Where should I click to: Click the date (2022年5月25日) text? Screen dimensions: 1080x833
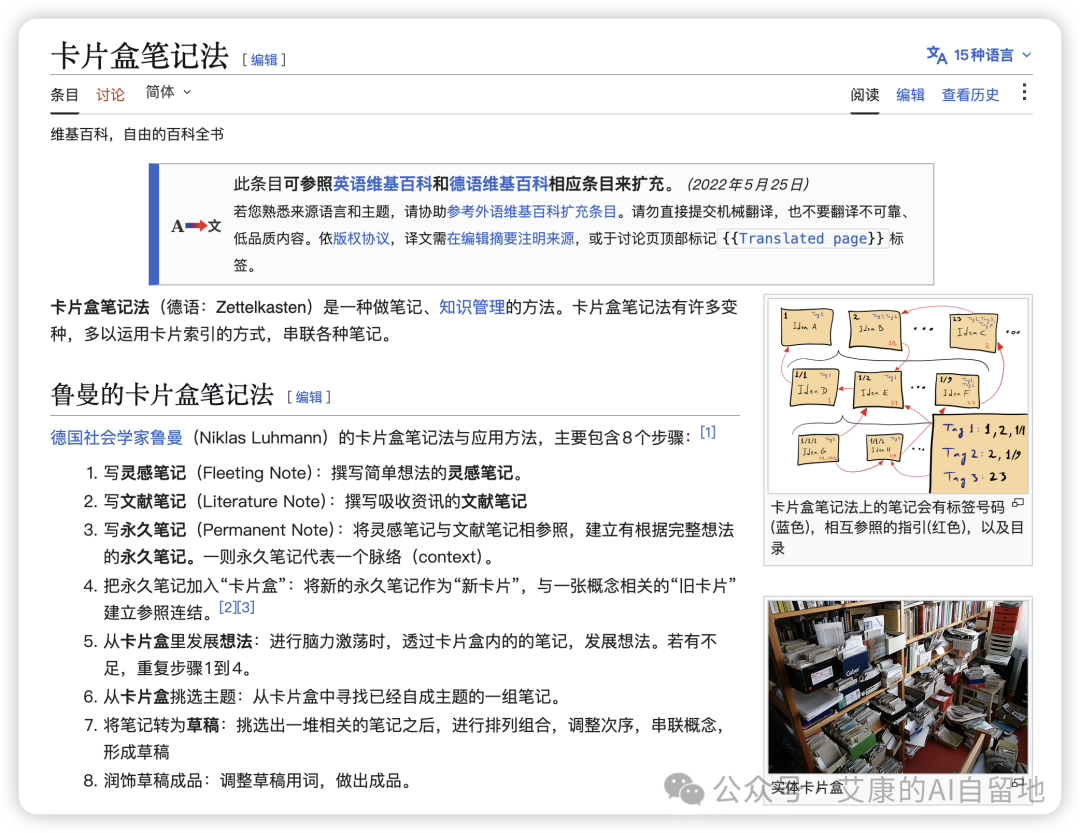[747, 185]
